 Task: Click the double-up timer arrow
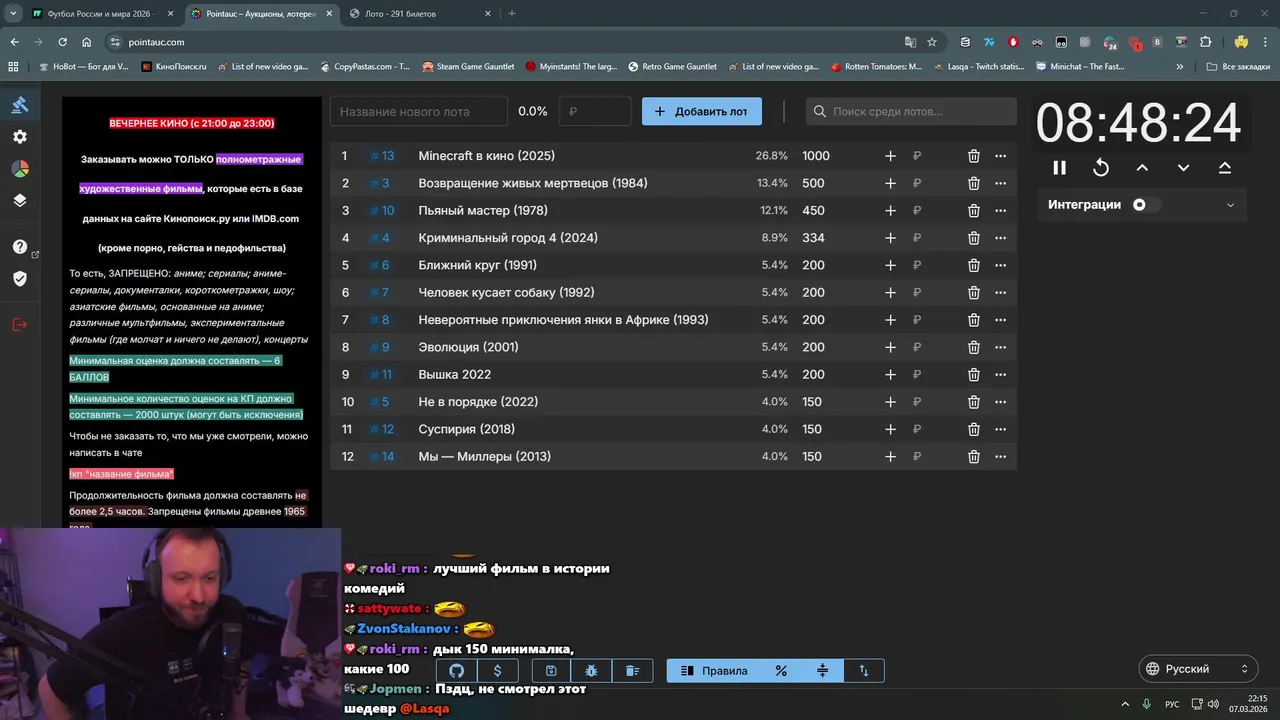pos(1225,168)
